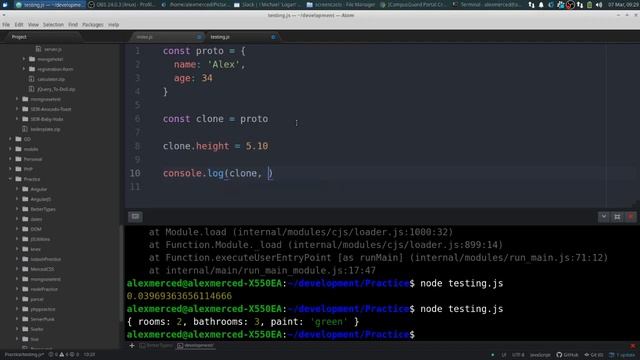640x360 pixels.
Task: Click the file path in status bar
Action: click(x=24, y=355)
